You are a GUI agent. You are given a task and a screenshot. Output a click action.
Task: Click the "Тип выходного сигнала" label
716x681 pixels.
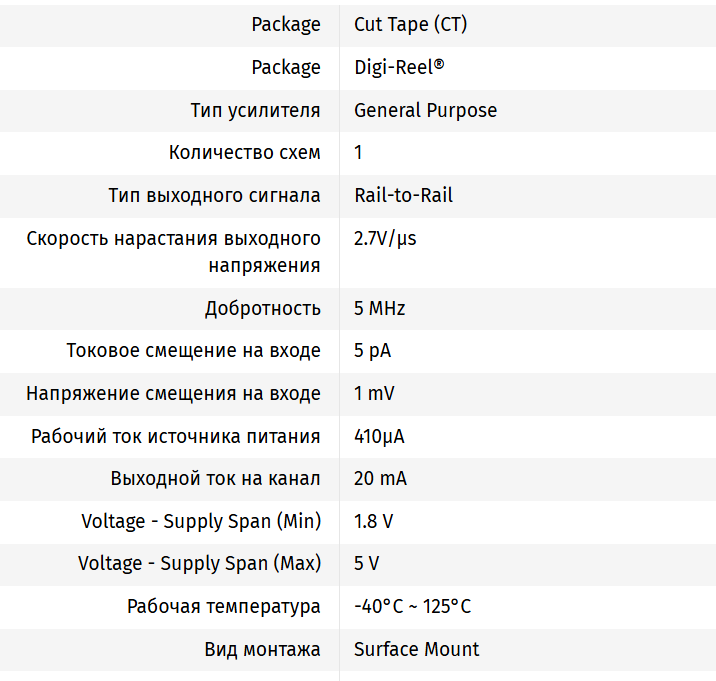pos(214,195)
